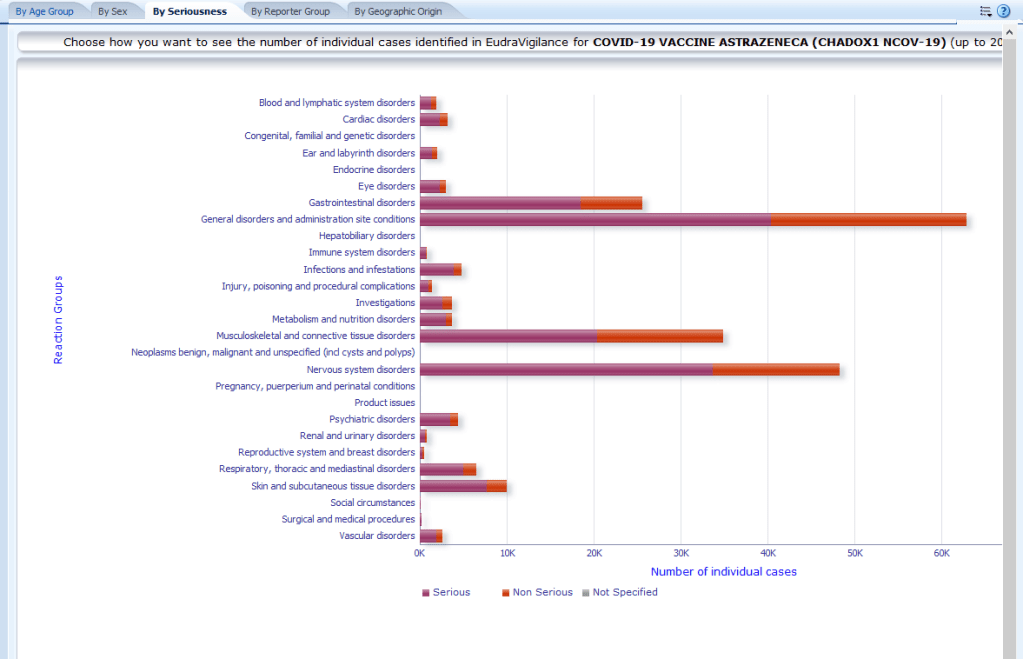Click the blue help question mark icon
The width and height of the screenshot is (1023, 659).
click(x=1004, y=11)
